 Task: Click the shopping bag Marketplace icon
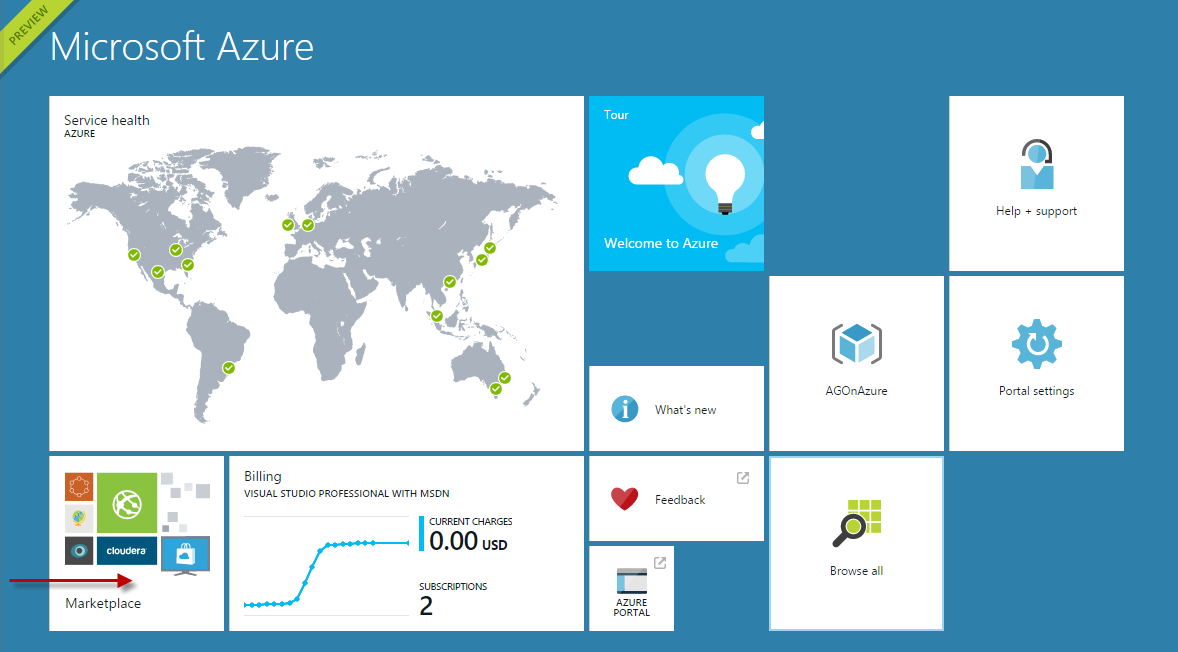(x=185, y=553)
